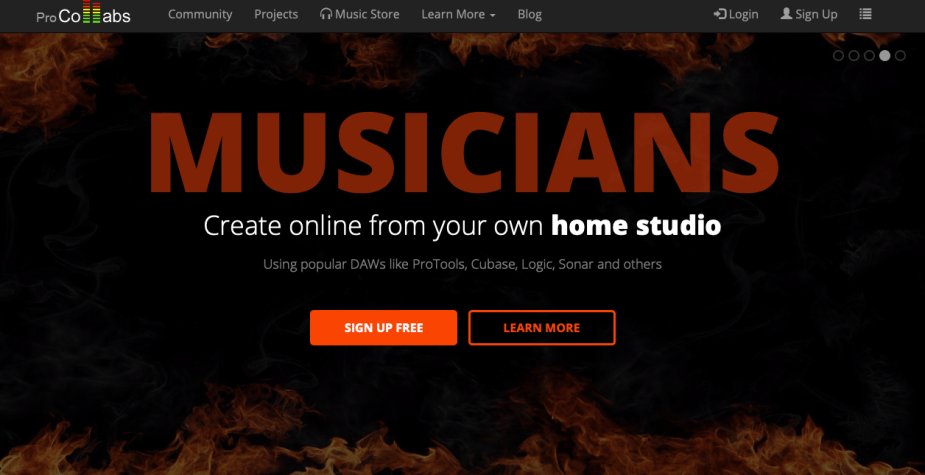925x475 pixels.
Task: Open the Community page
Action: coord(200,14)
